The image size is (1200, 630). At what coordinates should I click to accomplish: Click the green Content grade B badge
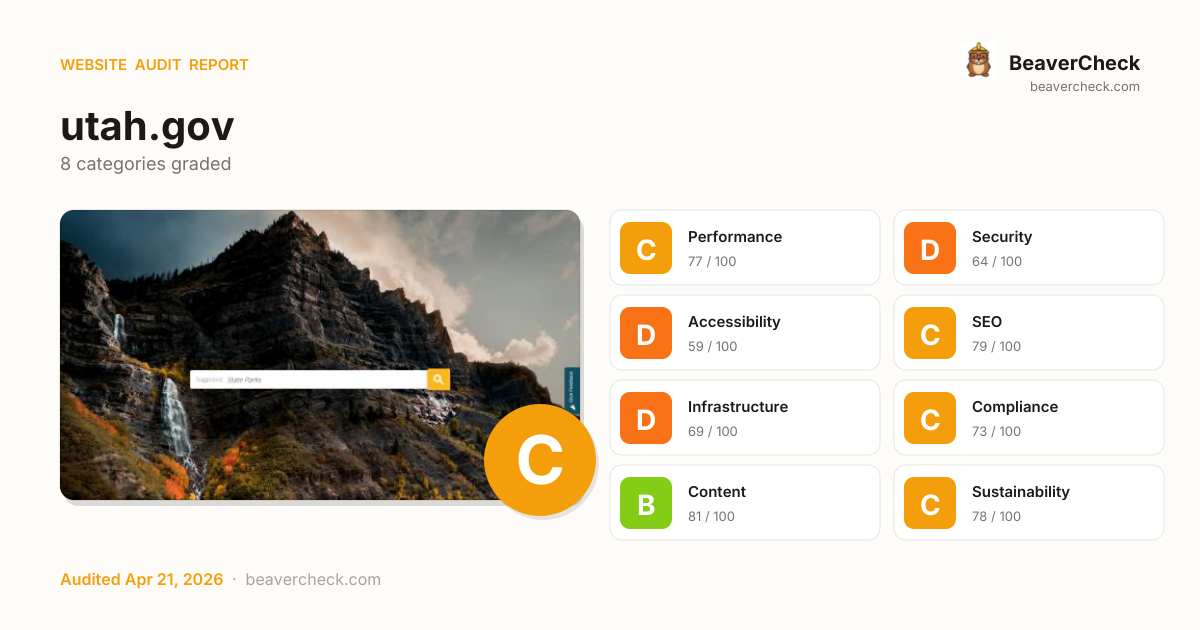tap(646, 503)
